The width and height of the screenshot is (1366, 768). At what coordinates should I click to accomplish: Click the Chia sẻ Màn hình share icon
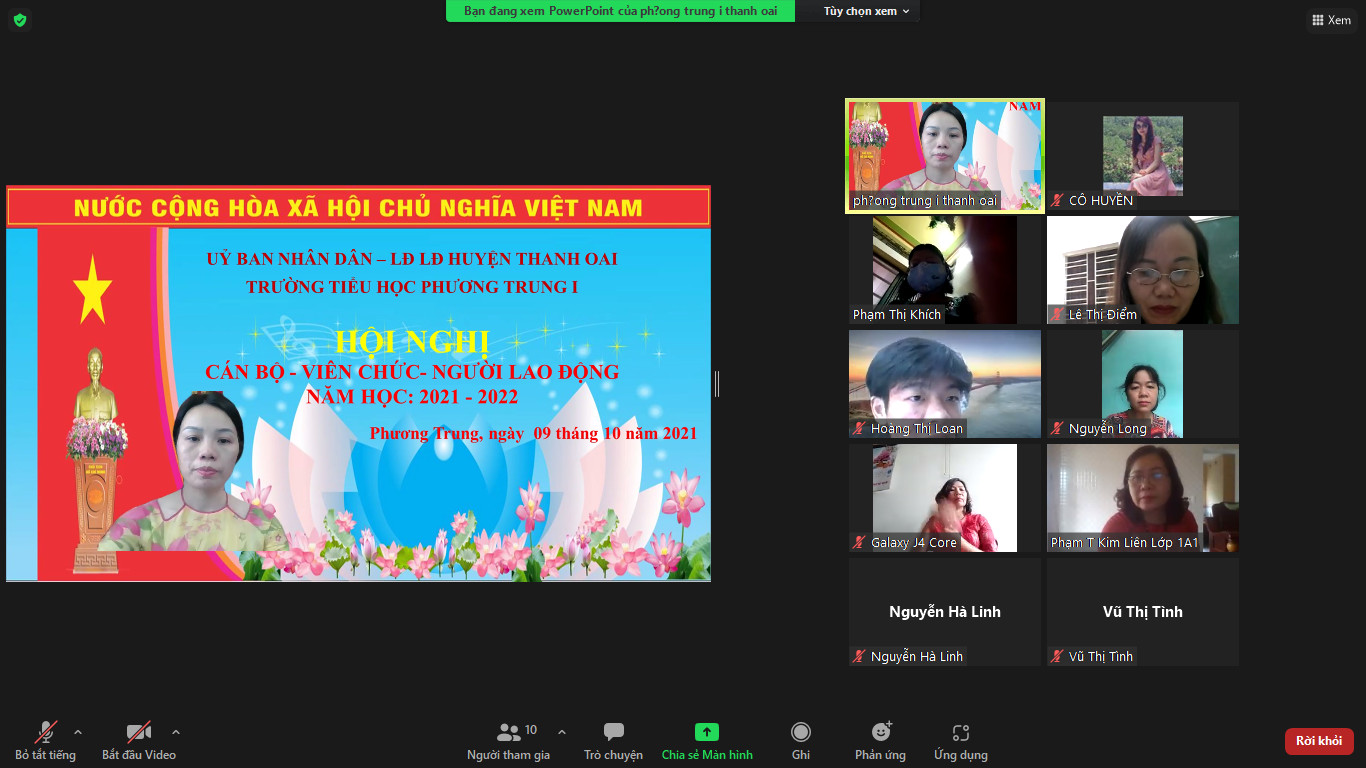[706, 733]
